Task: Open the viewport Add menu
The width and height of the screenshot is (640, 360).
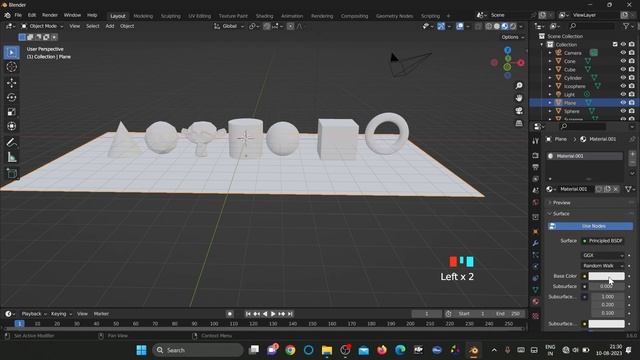Action: point(110,26)
